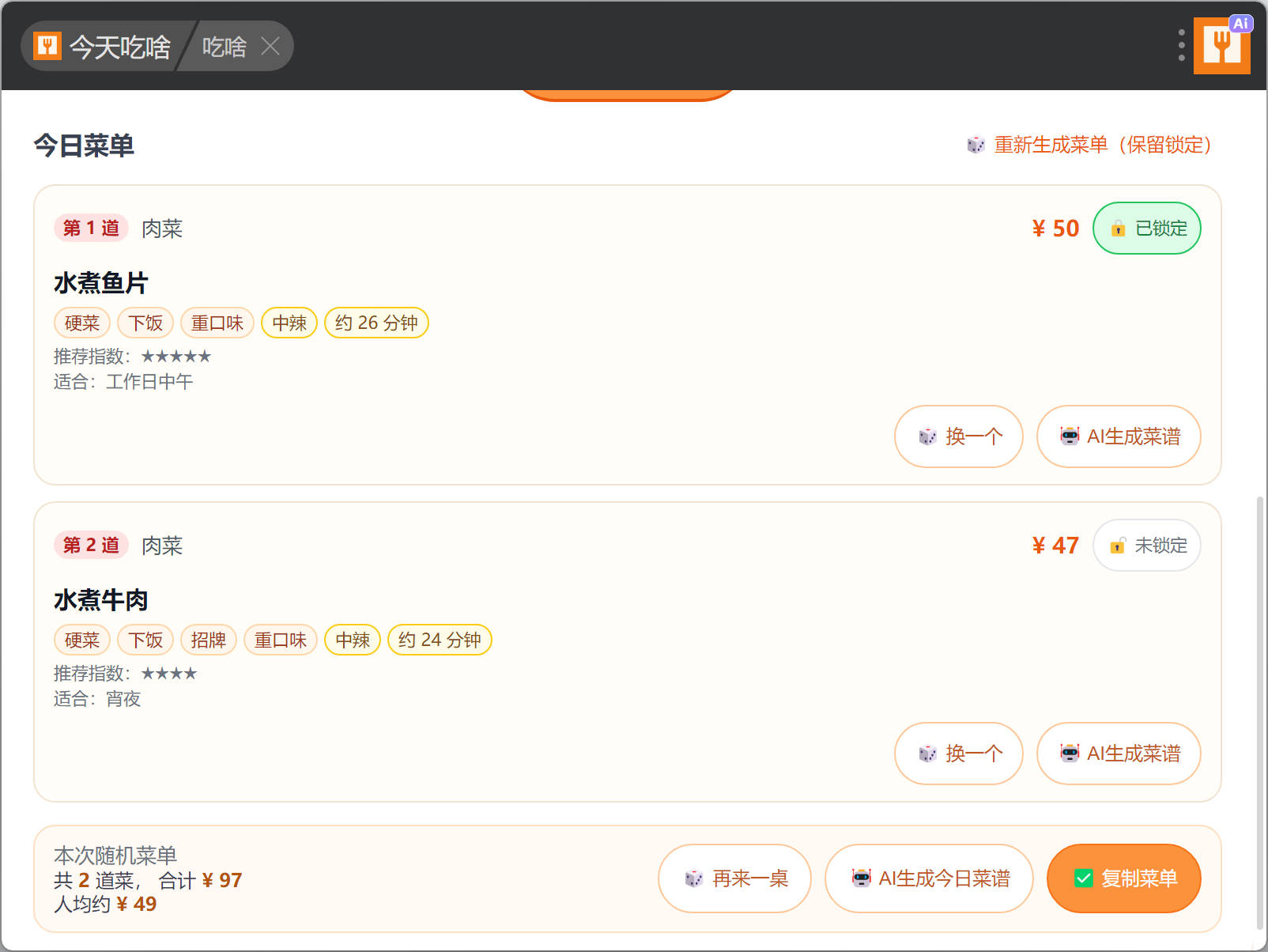Click the lock icon in 已锁定
This screenshot has width=1268, height=952.
[1118, 229]
